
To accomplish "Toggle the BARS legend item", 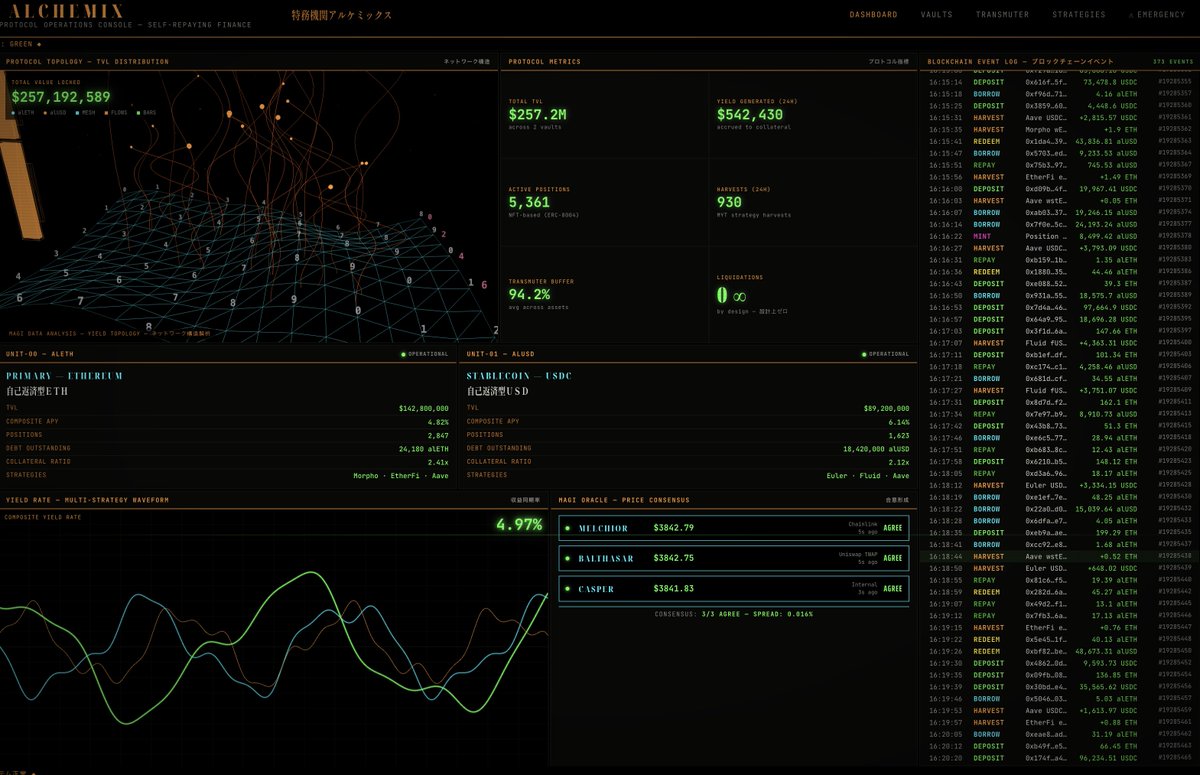I will [148, 113].
